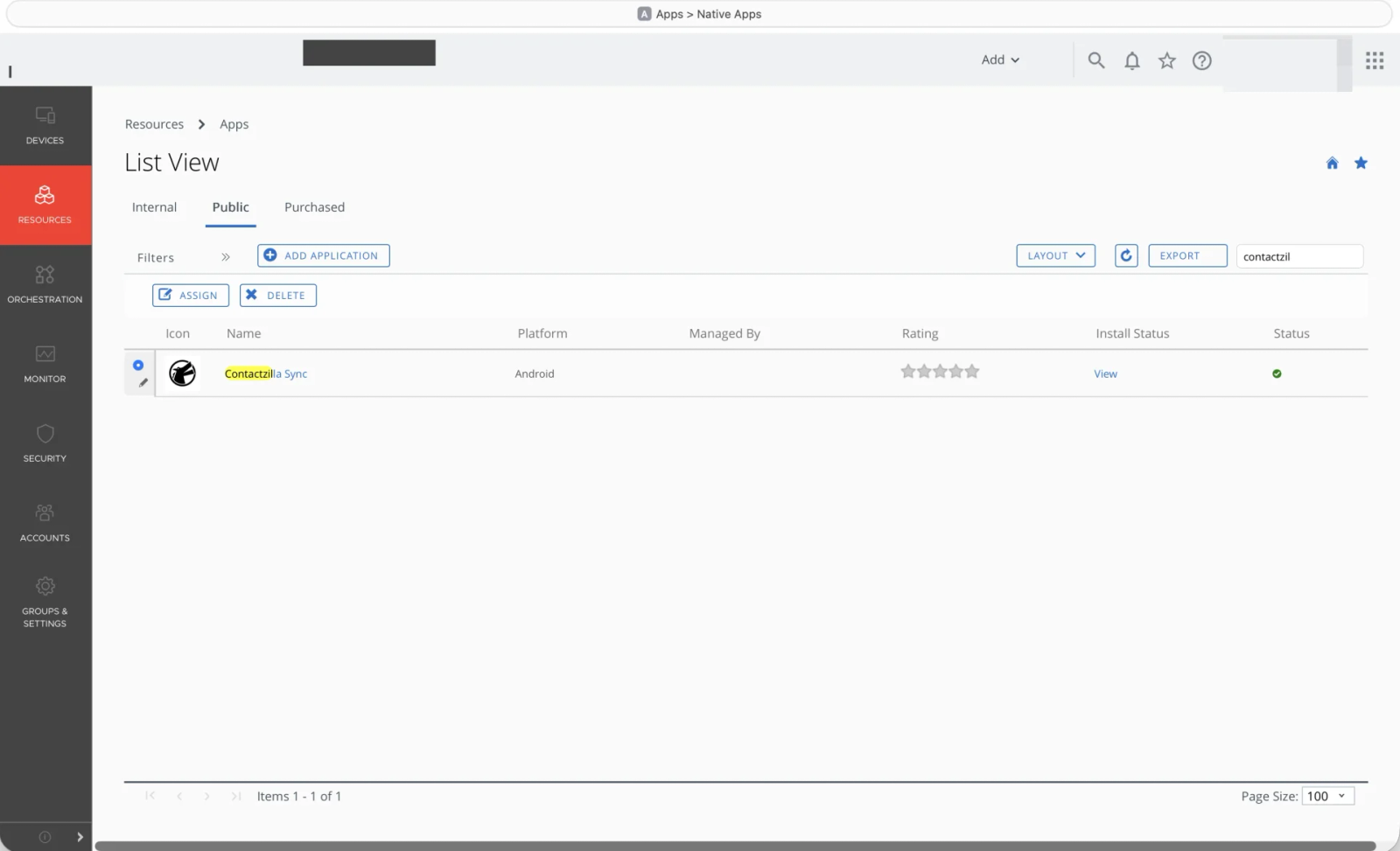Click the header star outline icon

[x=1167, y=60]
